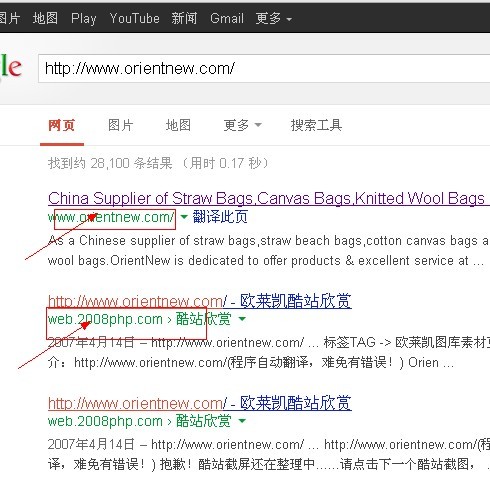This screenshot has width=490, height=489.
Task: Expand the 更多 menu in top bar
Action: [274, 18]
